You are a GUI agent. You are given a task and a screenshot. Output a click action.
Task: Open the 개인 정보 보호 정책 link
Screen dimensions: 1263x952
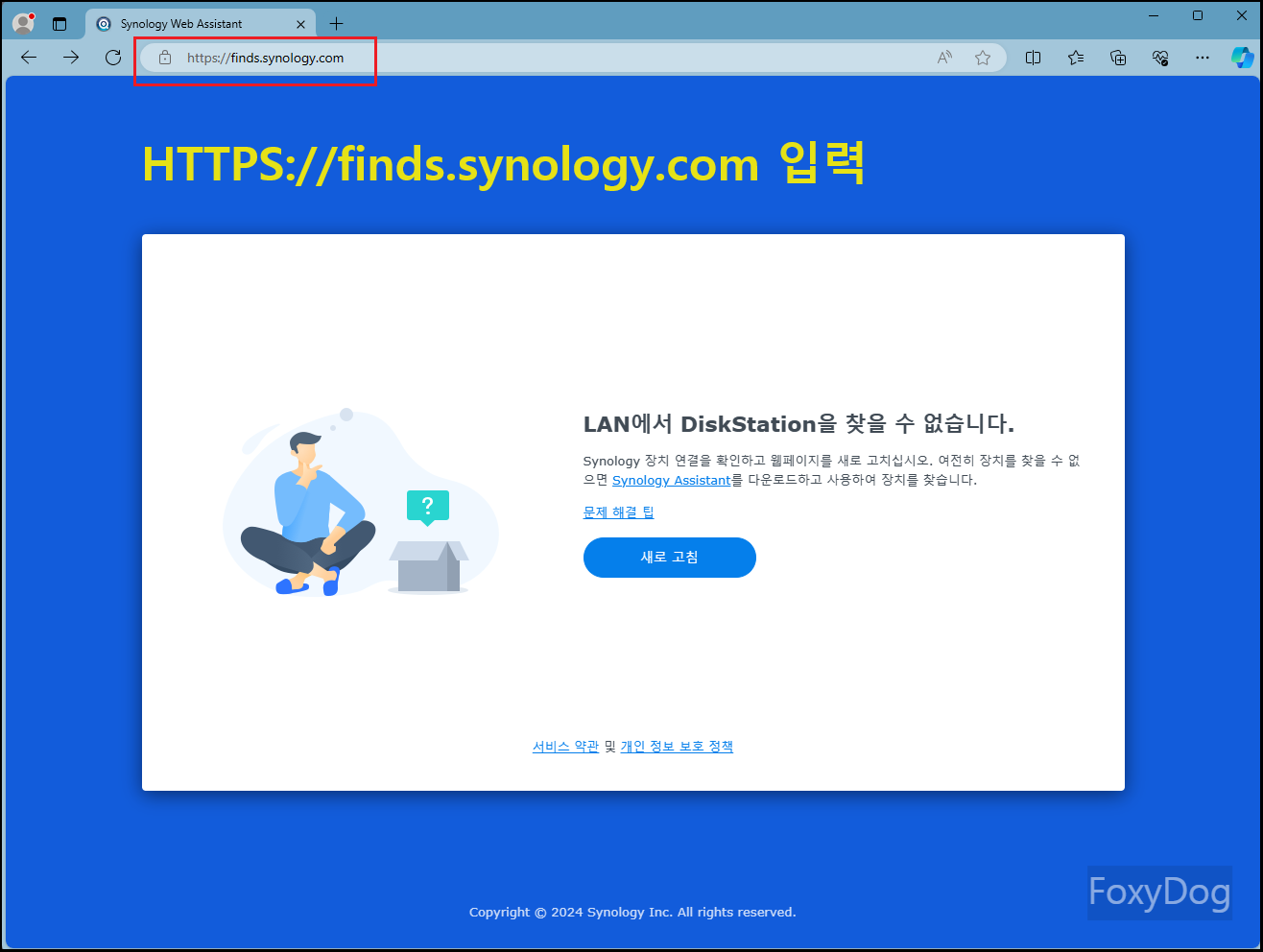click(677, 747)
